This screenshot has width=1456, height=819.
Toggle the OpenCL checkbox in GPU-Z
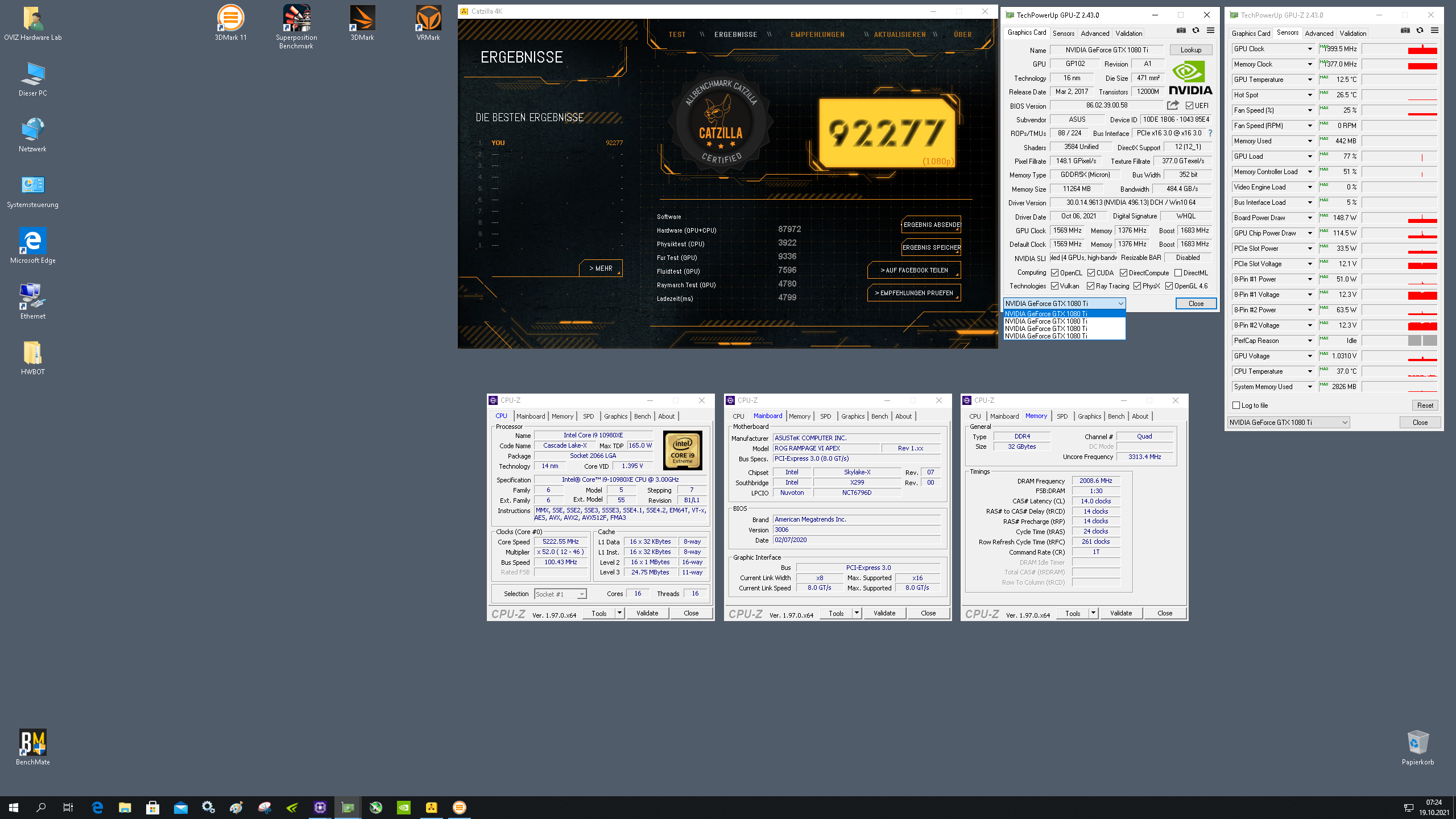click(x=1055, y=273)
